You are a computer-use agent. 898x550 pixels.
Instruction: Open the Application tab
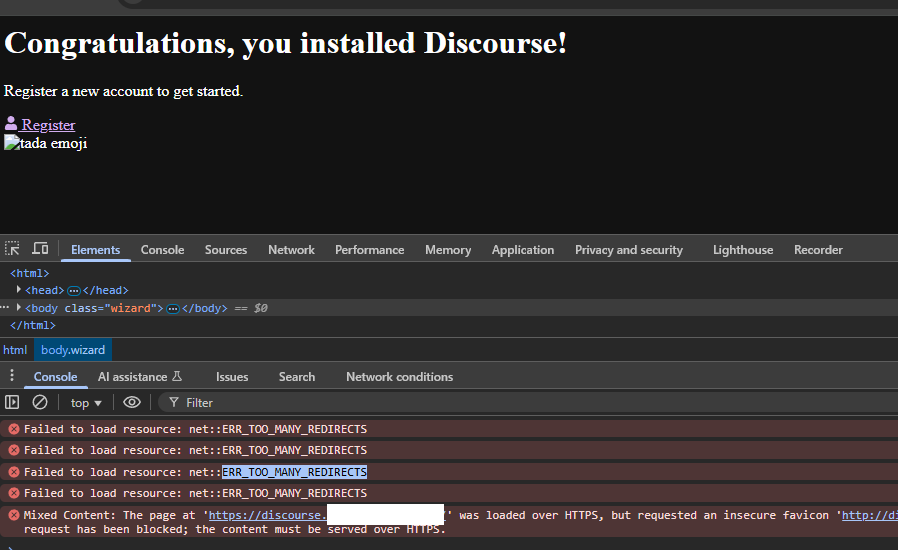click(x=523, y=250)
